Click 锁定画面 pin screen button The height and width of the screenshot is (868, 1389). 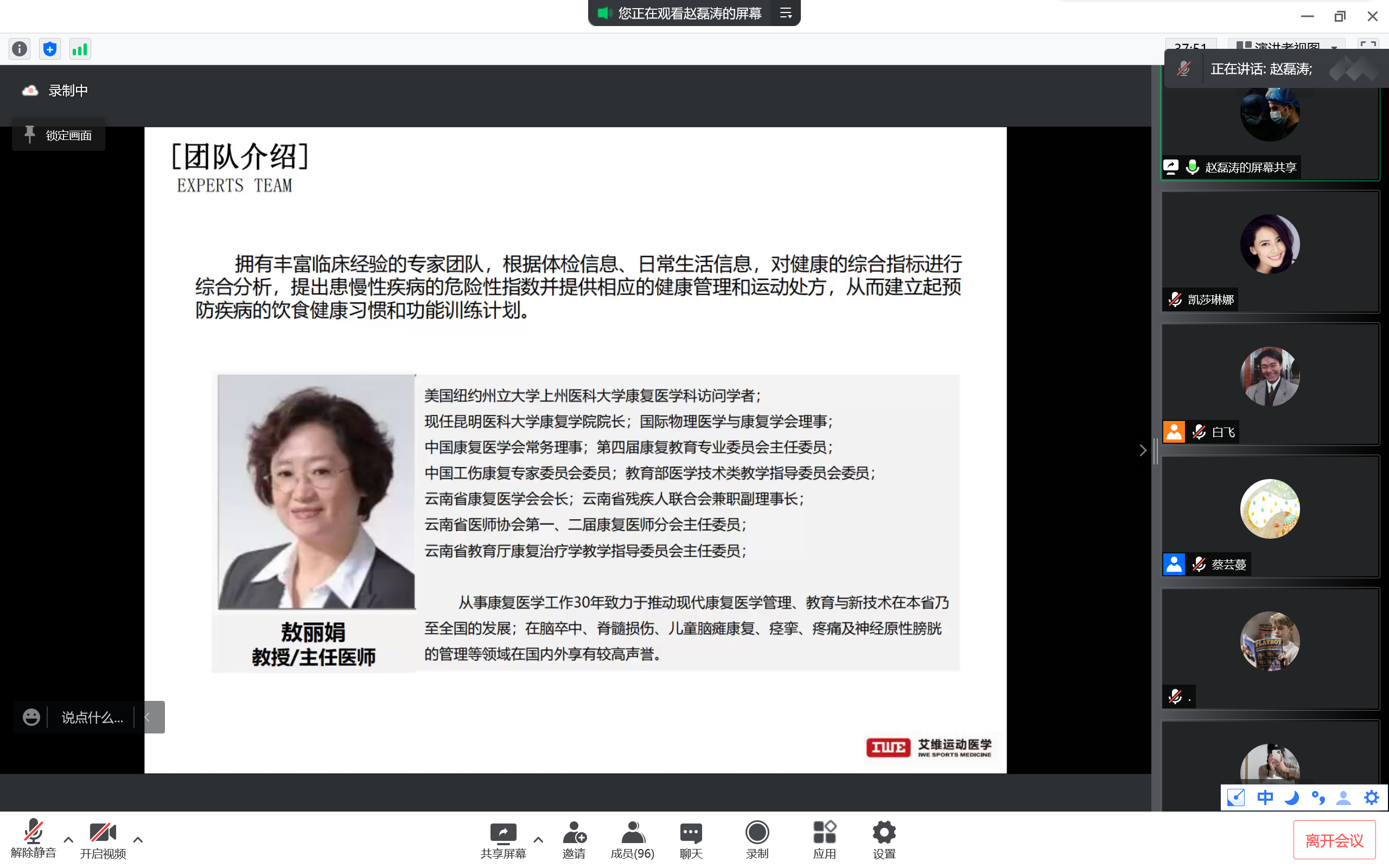pos(59,136)
